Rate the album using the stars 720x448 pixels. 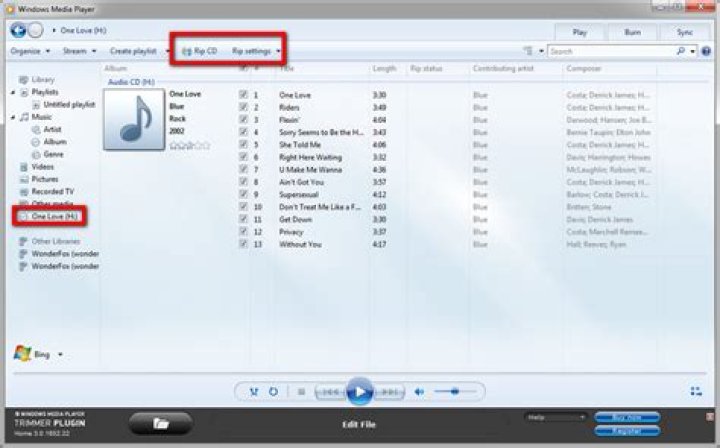(x=190, y=146)
